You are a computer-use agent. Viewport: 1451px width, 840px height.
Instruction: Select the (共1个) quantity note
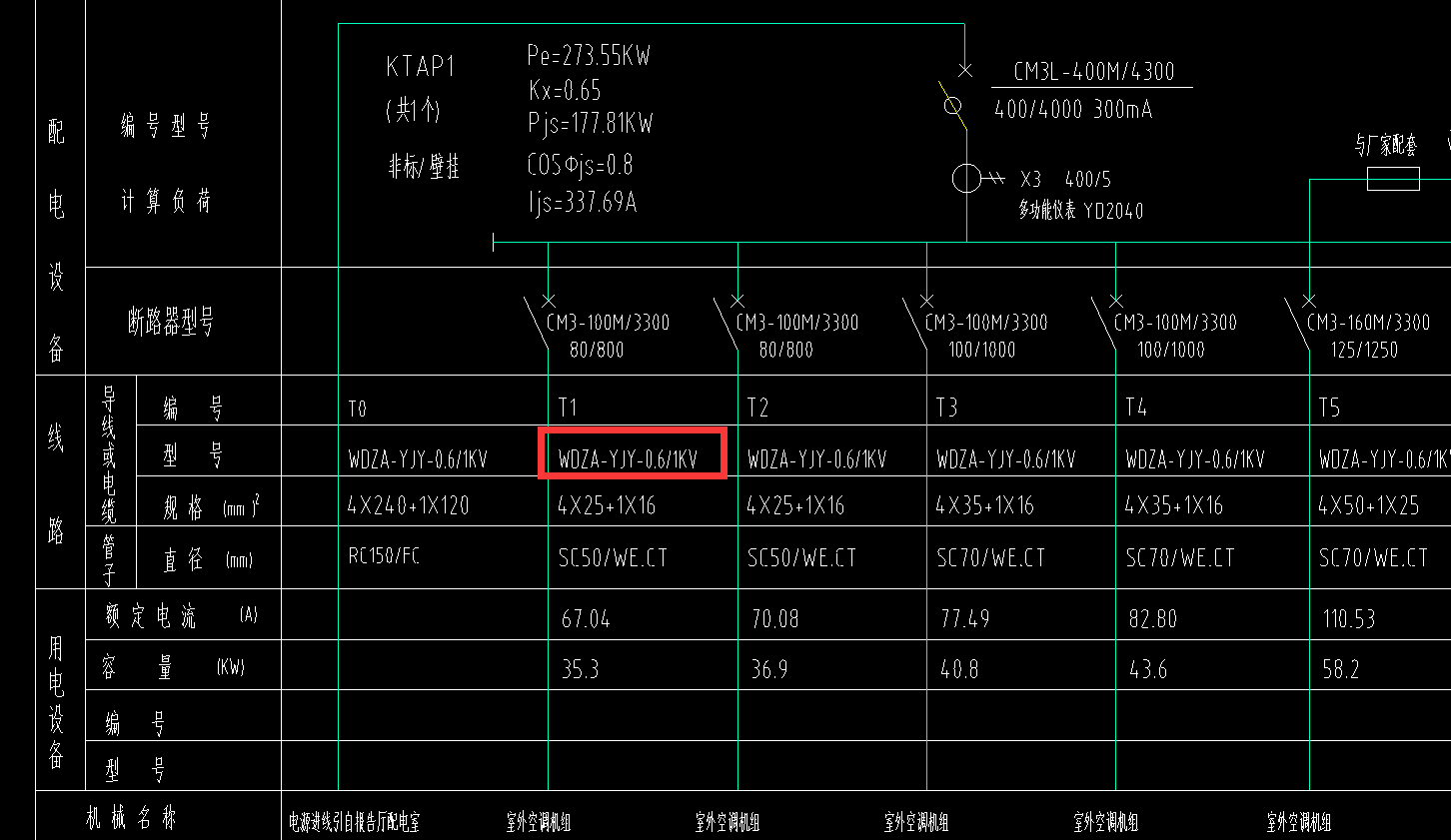[x=413, y=110]
